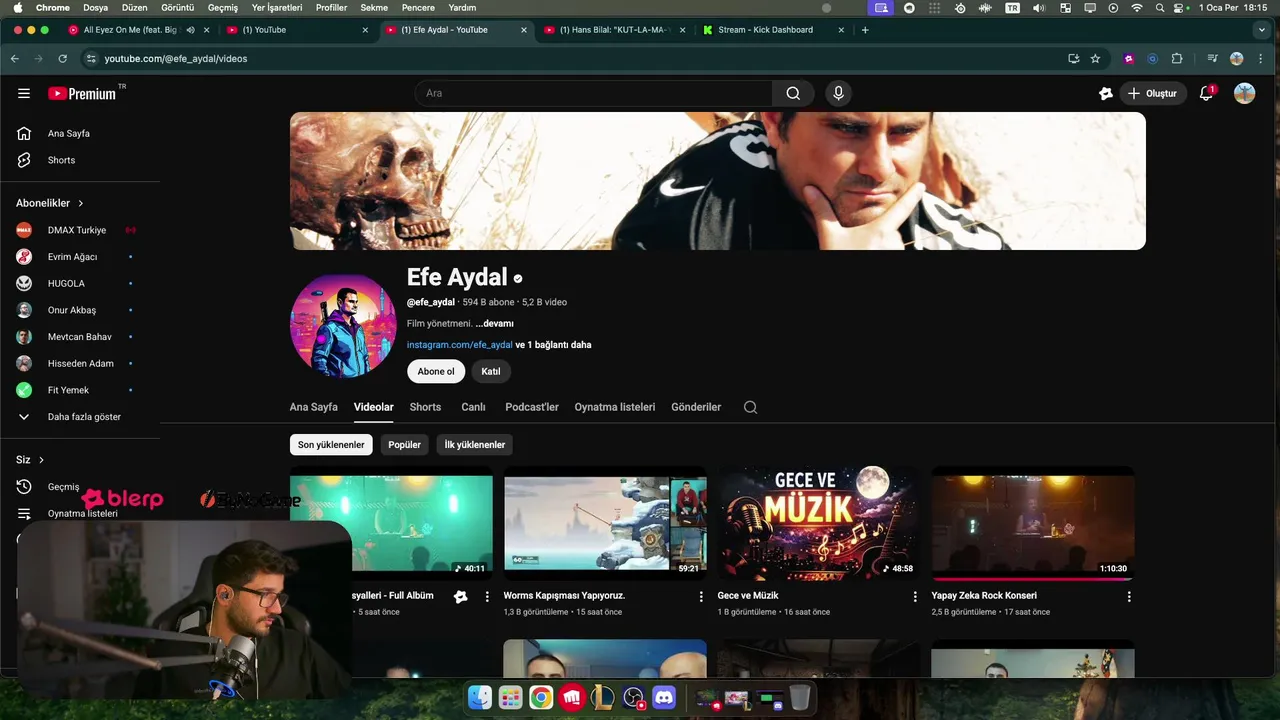The image size is (1280, 720).
Task: Open Riot Client from the Dock
Action: (572, 697)
